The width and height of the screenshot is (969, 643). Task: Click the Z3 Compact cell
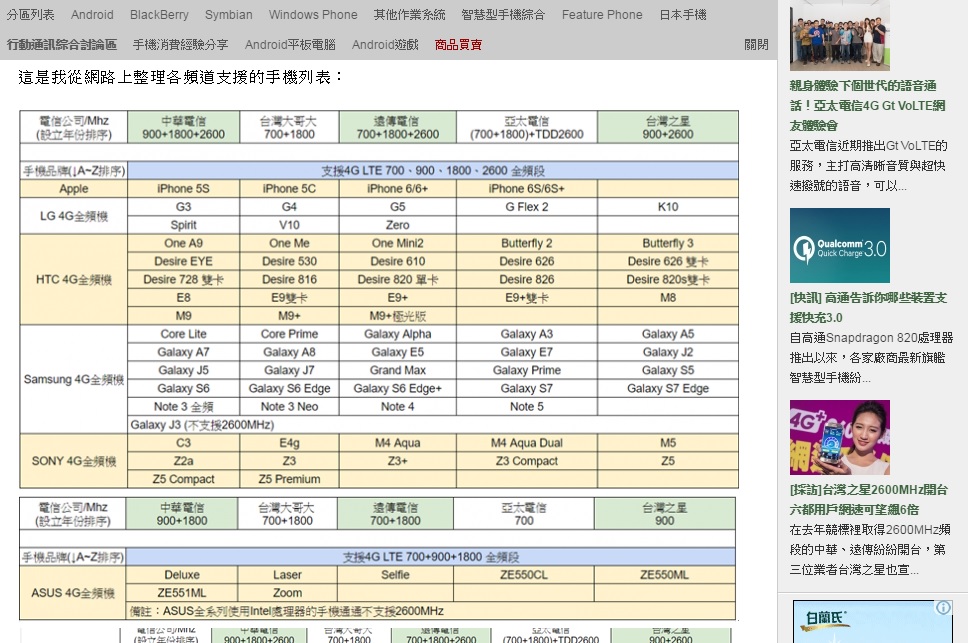point(527,461)
